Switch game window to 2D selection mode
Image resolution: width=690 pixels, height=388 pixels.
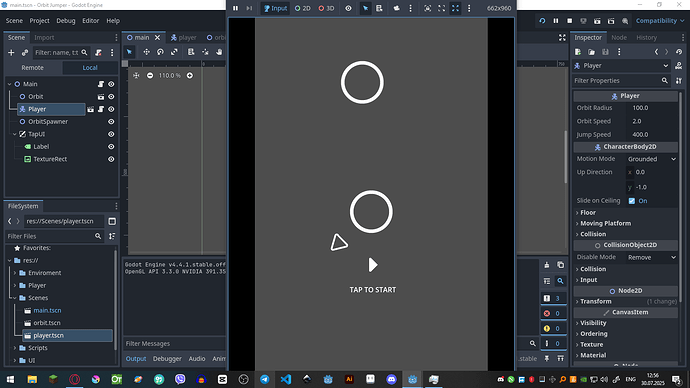tap(303, 8)
